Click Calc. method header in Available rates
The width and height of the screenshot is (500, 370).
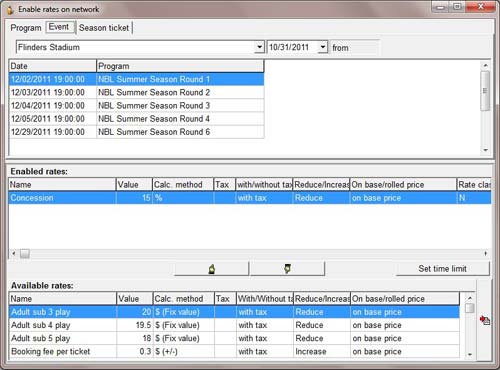(x=183, y=299)
